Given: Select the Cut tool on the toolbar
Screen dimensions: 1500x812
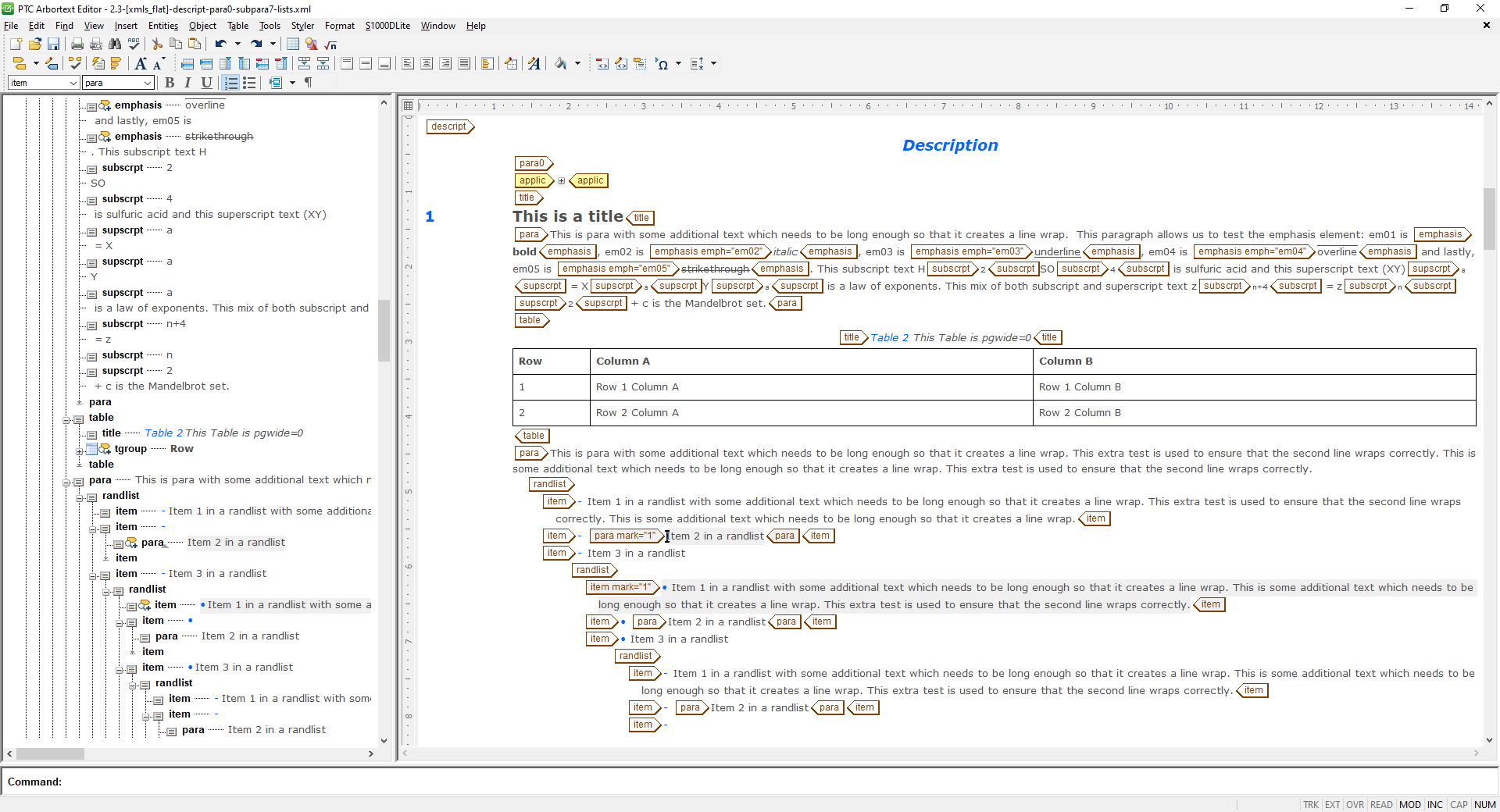Looking at the screenshot, I should pos(156,45).
